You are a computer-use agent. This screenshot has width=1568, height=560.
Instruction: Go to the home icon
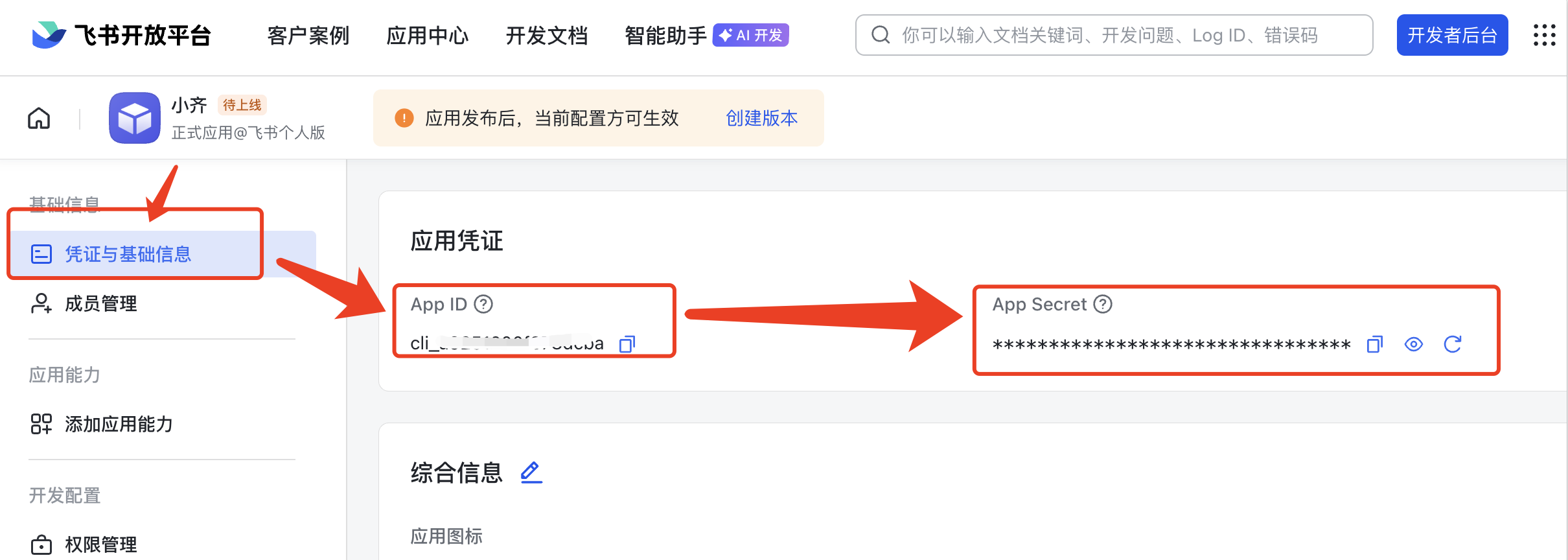(39, 118)
